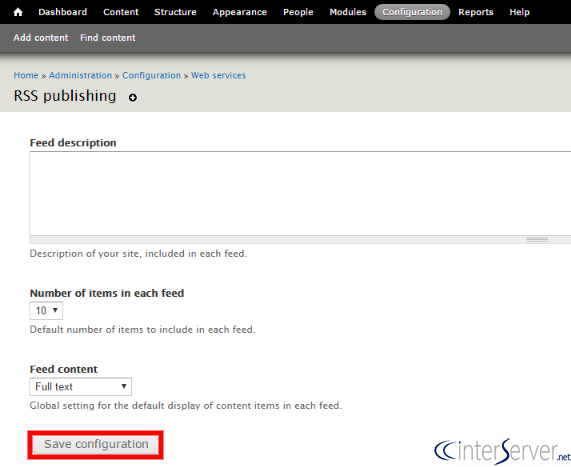Click the Number of items in each feed label
571x467 pixels.
pos(107,293)
